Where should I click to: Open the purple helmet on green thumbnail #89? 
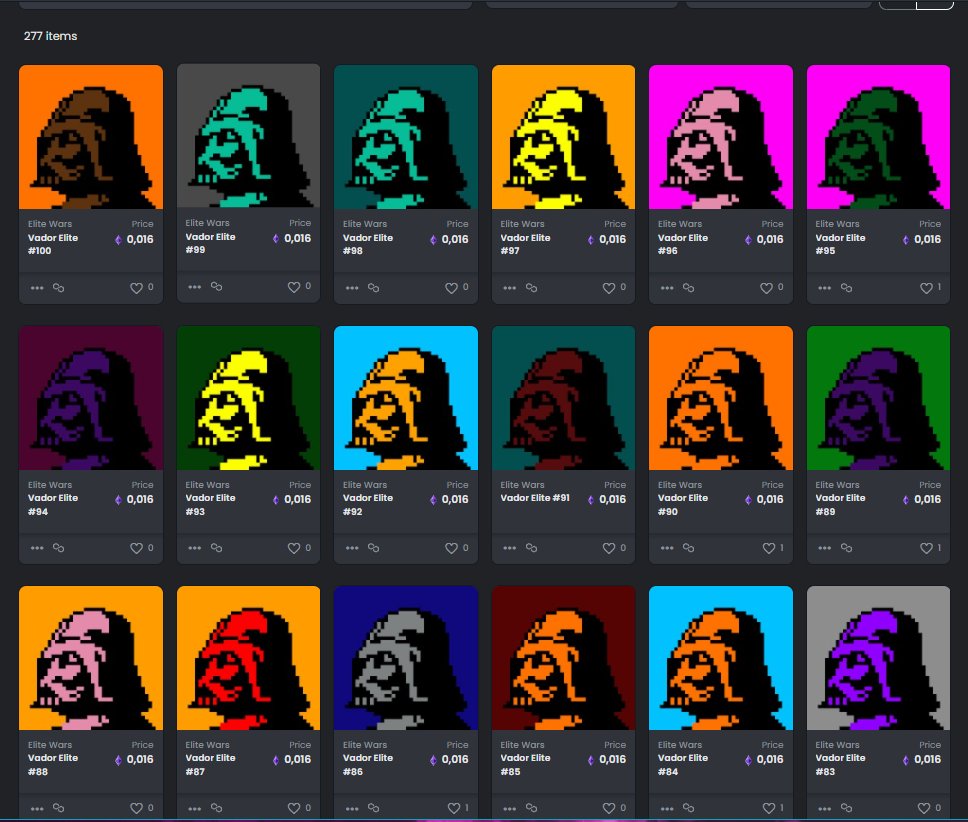point(878,398)
